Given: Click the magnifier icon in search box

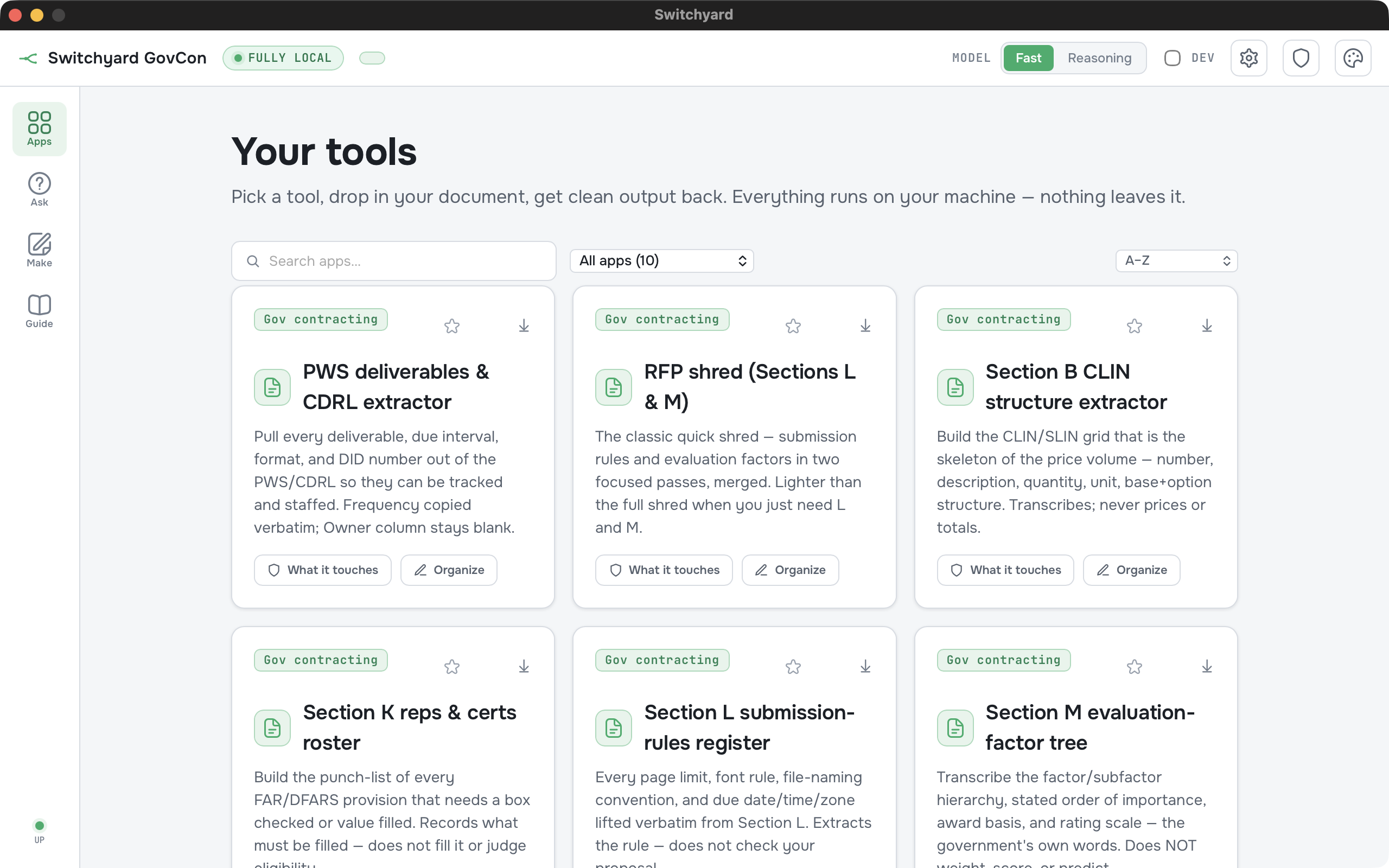Looking at the screenshot, I should pos(252,261).
